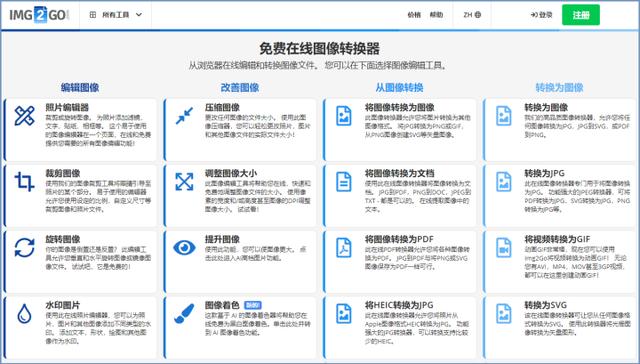
Task: Click the 将视频转换为GIF description text
Action: click(x=575, y=262)
